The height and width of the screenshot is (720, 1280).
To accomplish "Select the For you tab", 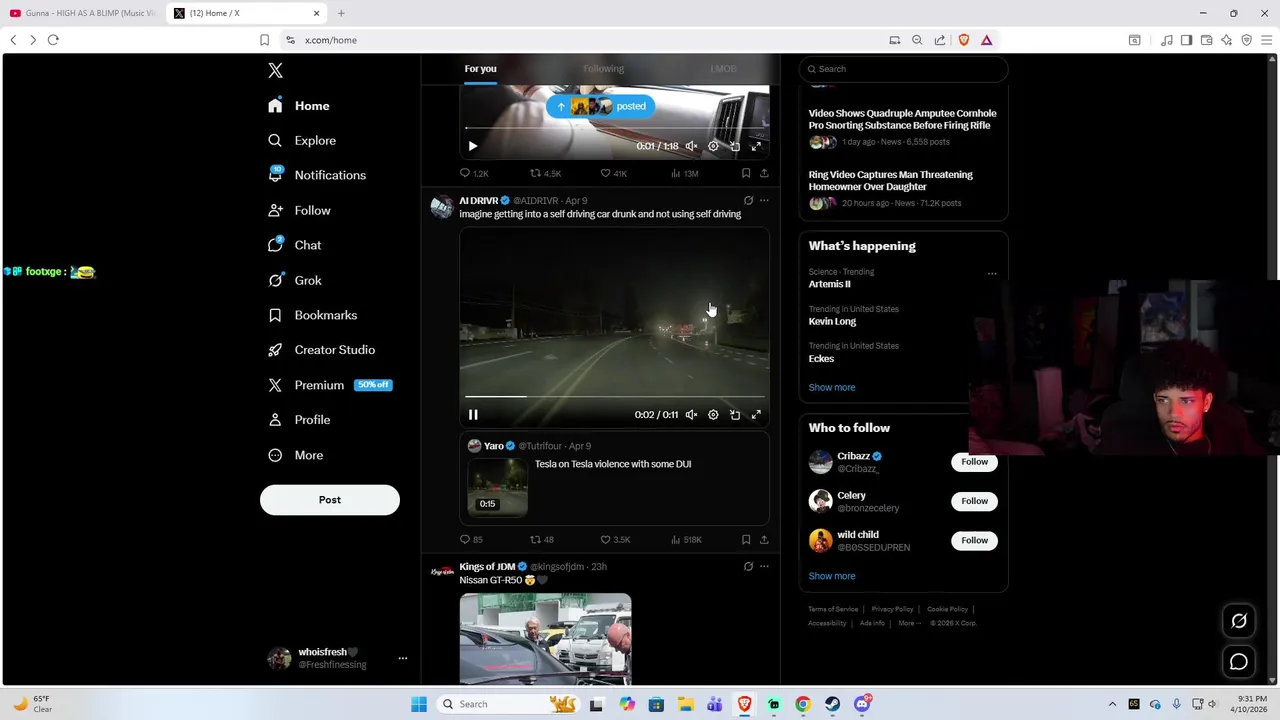I will tap(480, 69).
